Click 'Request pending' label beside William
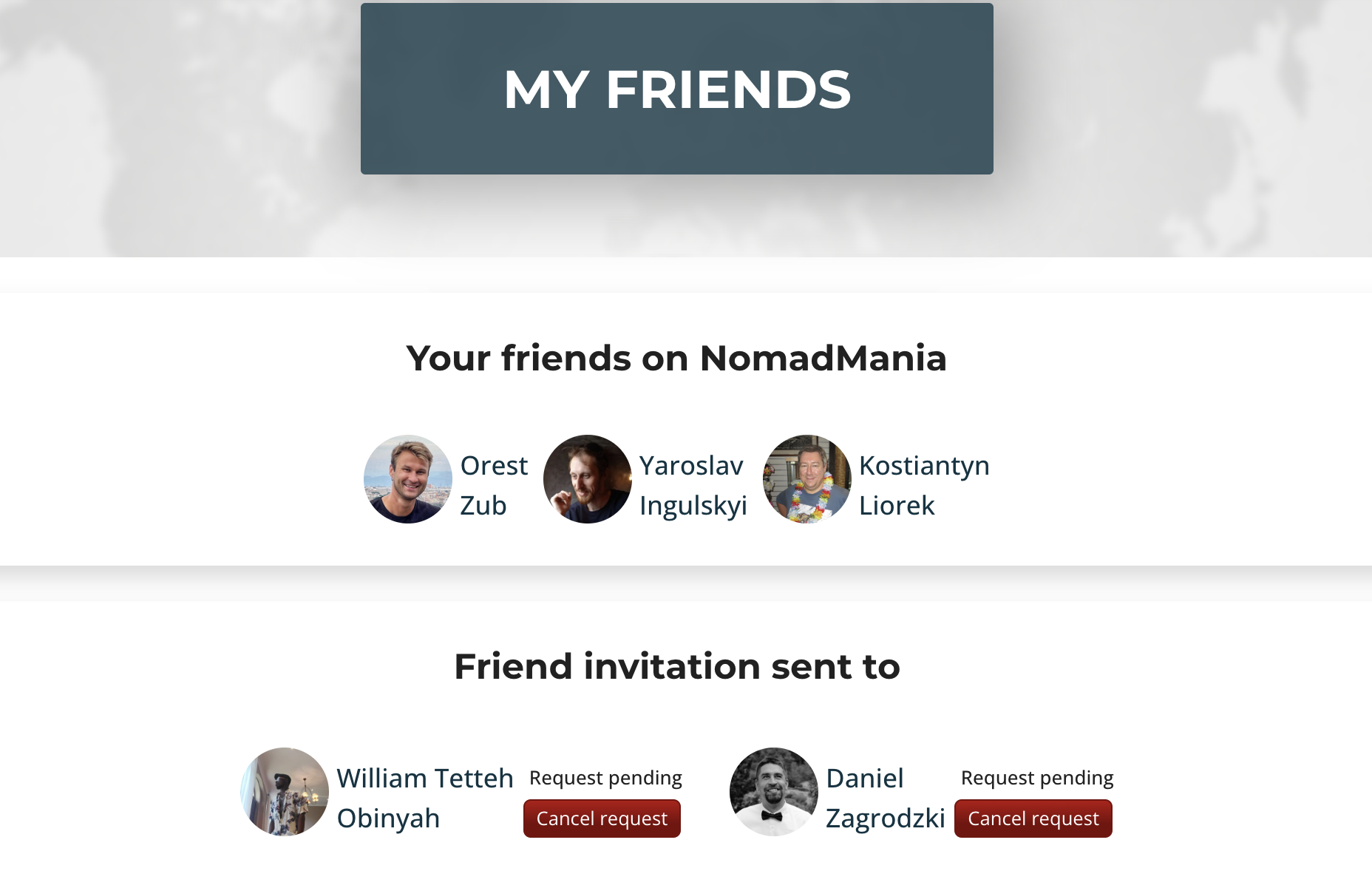 point(605,778)
